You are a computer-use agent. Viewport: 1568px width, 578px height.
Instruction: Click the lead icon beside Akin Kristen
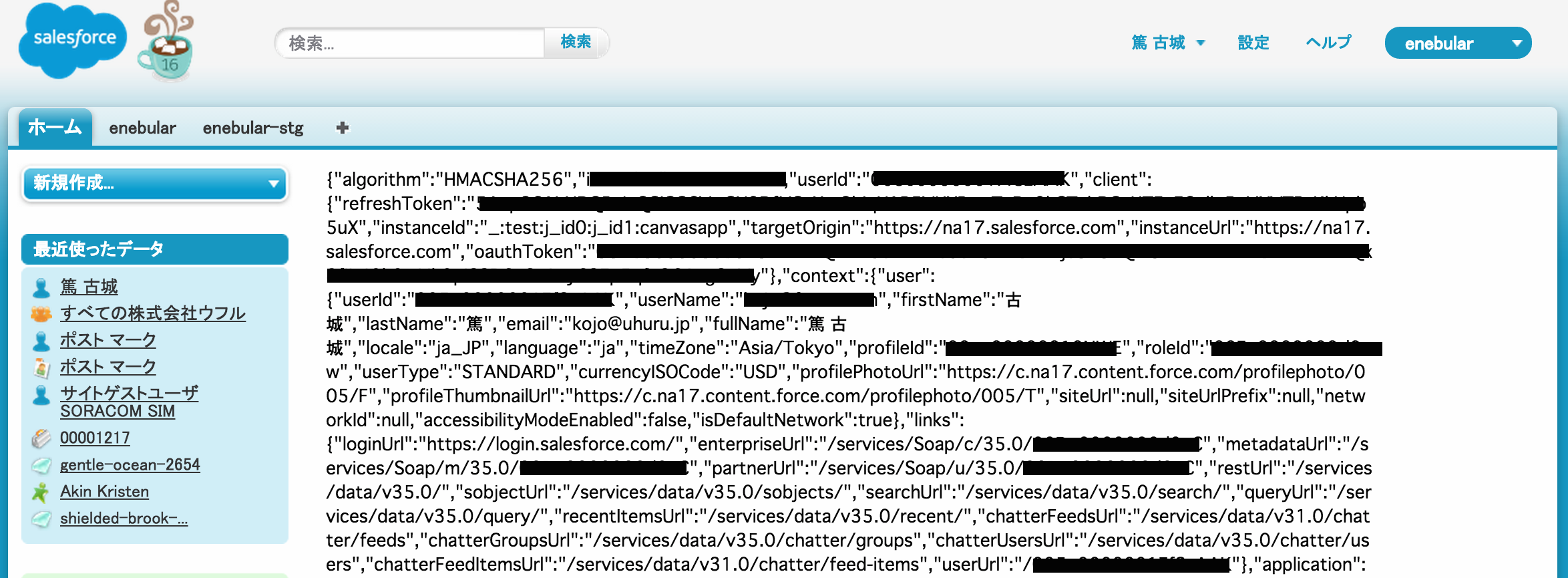tap(41, 492)
